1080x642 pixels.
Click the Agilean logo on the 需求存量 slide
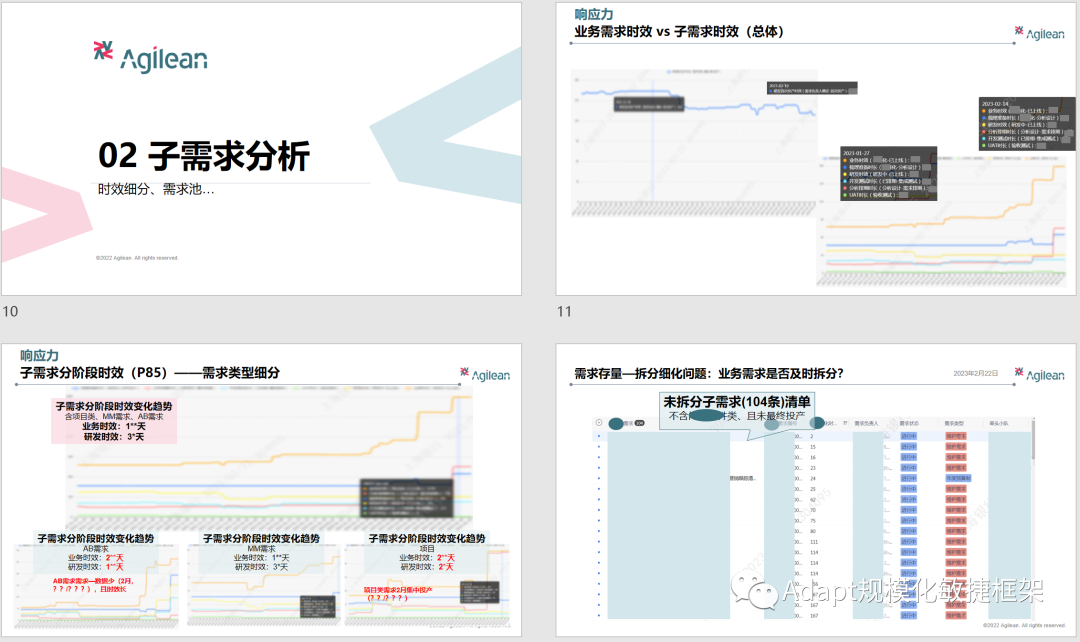[1039, 374]
